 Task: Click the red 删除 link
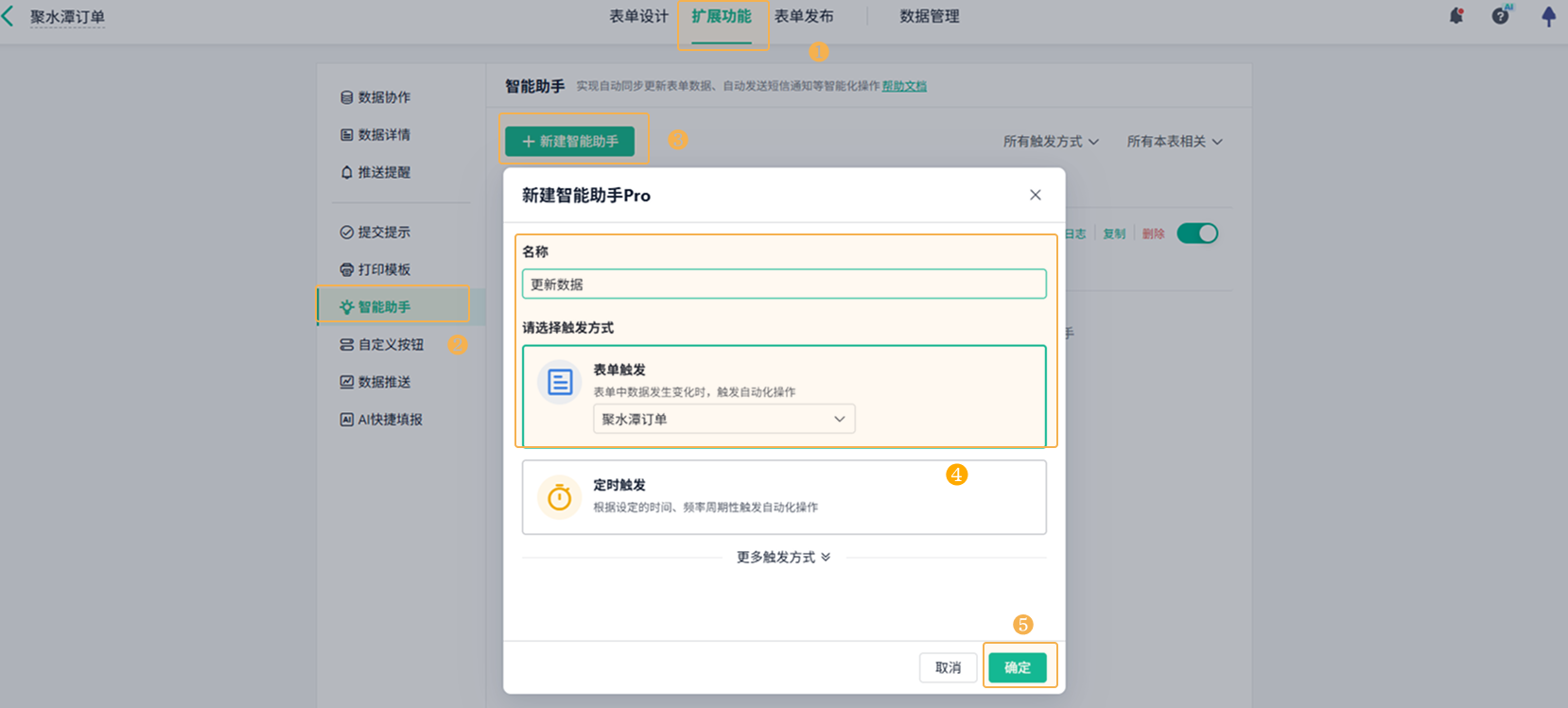pos(1153,233)
